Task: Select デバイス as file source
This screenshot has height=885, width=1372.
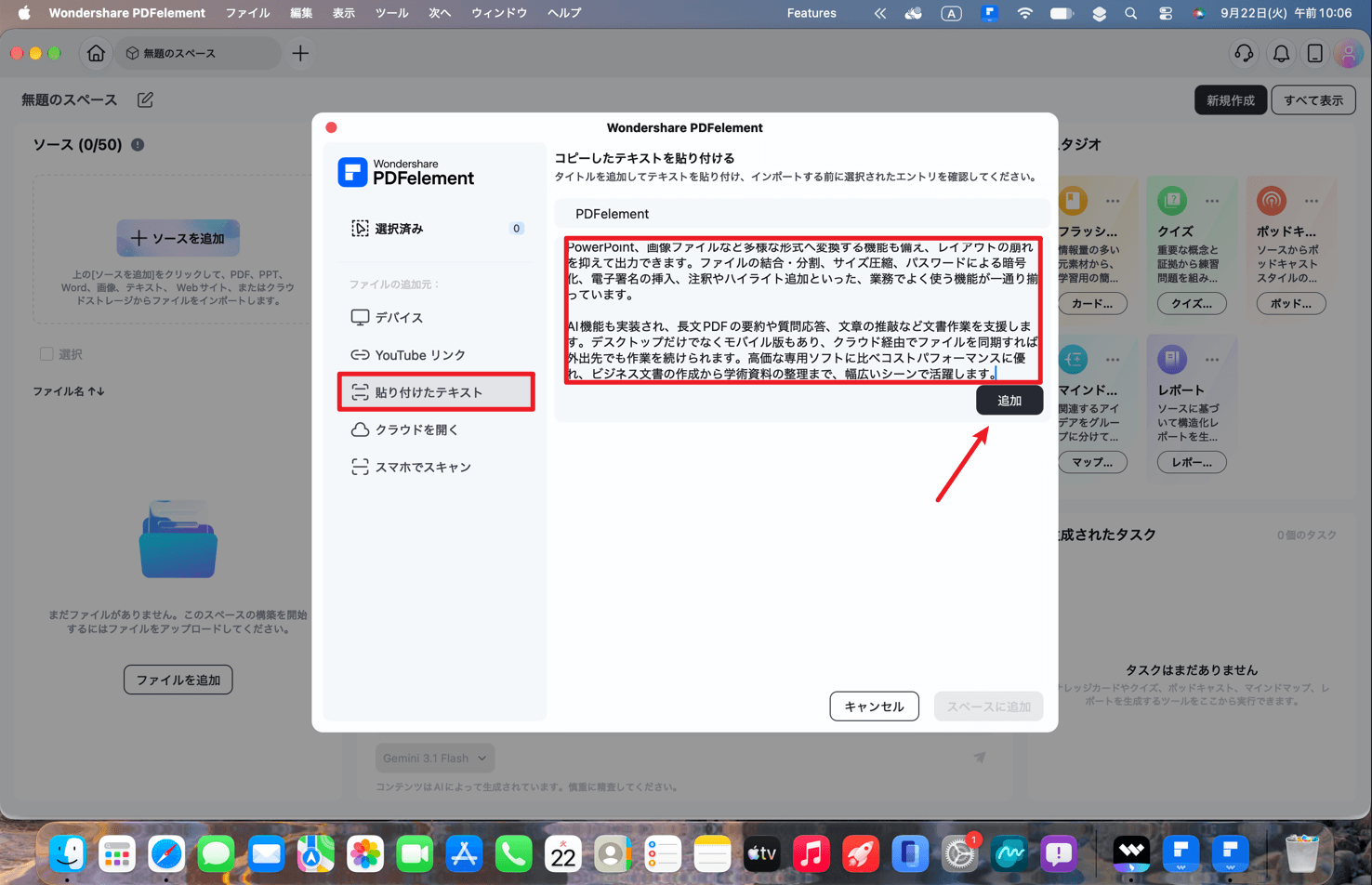Action: [x=436, y=318]
